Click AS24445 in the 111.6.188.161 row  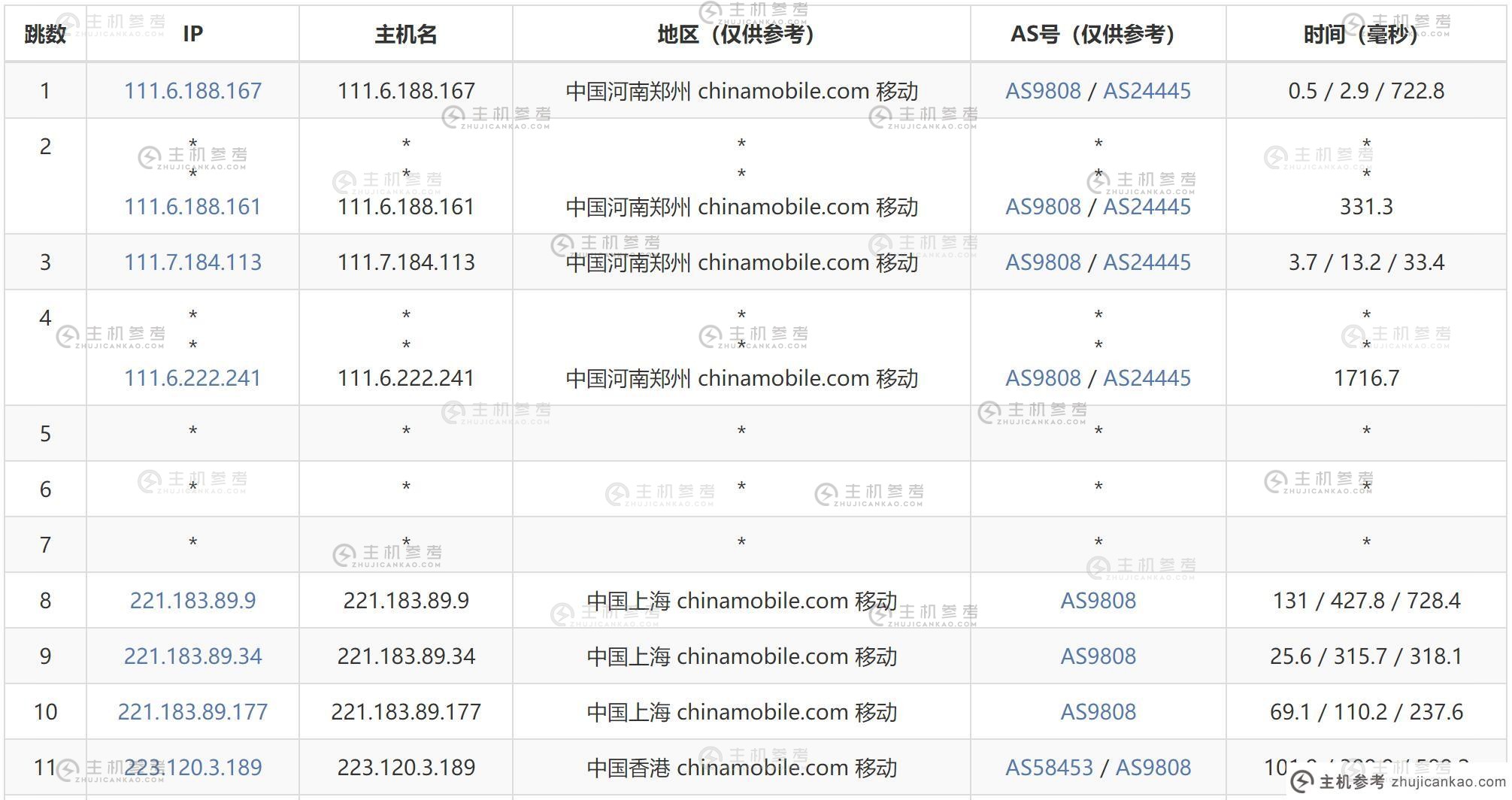1147,207
